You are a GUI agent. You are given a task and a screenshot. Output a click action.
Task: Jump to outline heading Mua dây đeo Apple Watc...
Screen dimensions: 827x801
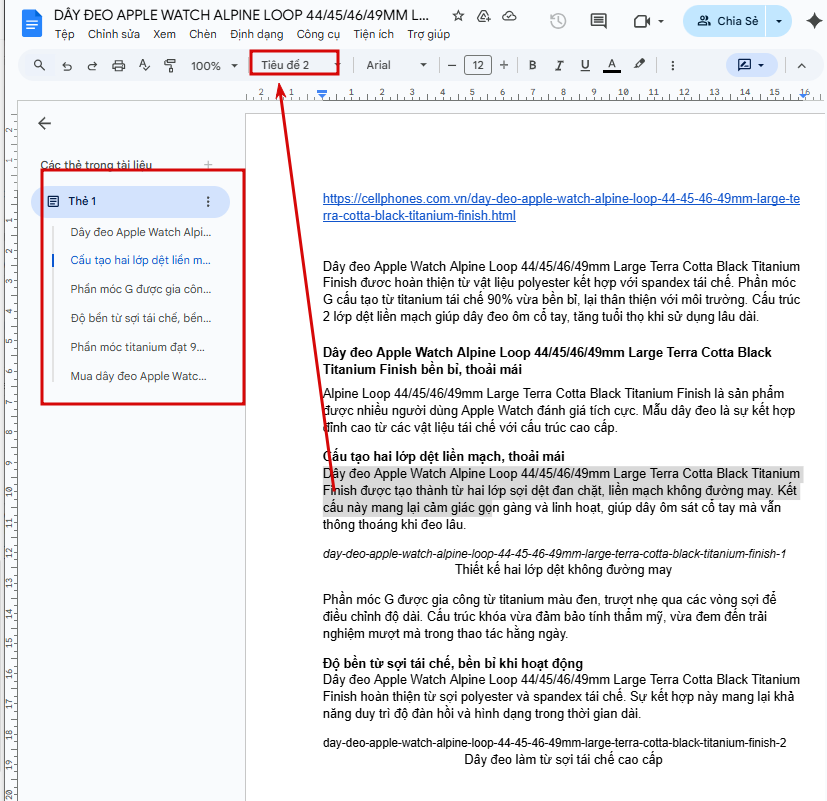(138, 376)
